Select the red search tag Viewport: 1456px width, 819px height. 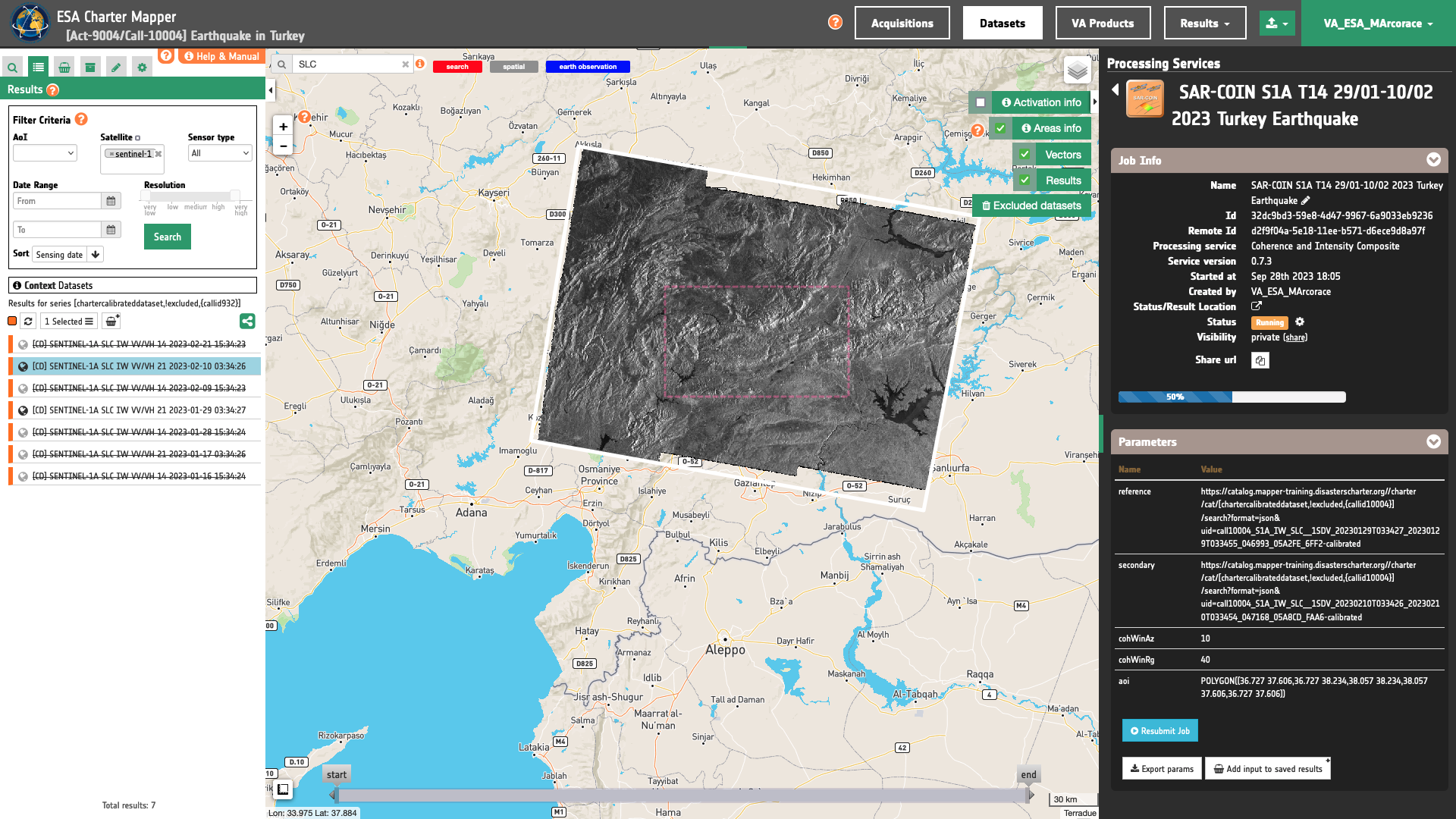pos(457,67)
